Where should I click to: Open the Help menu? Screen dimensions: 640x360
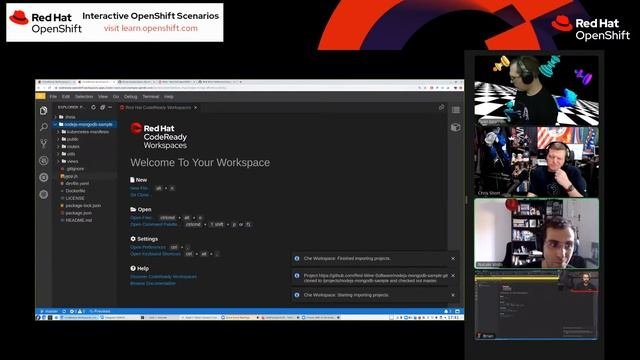pyautogui.click(x=169, y=97)
